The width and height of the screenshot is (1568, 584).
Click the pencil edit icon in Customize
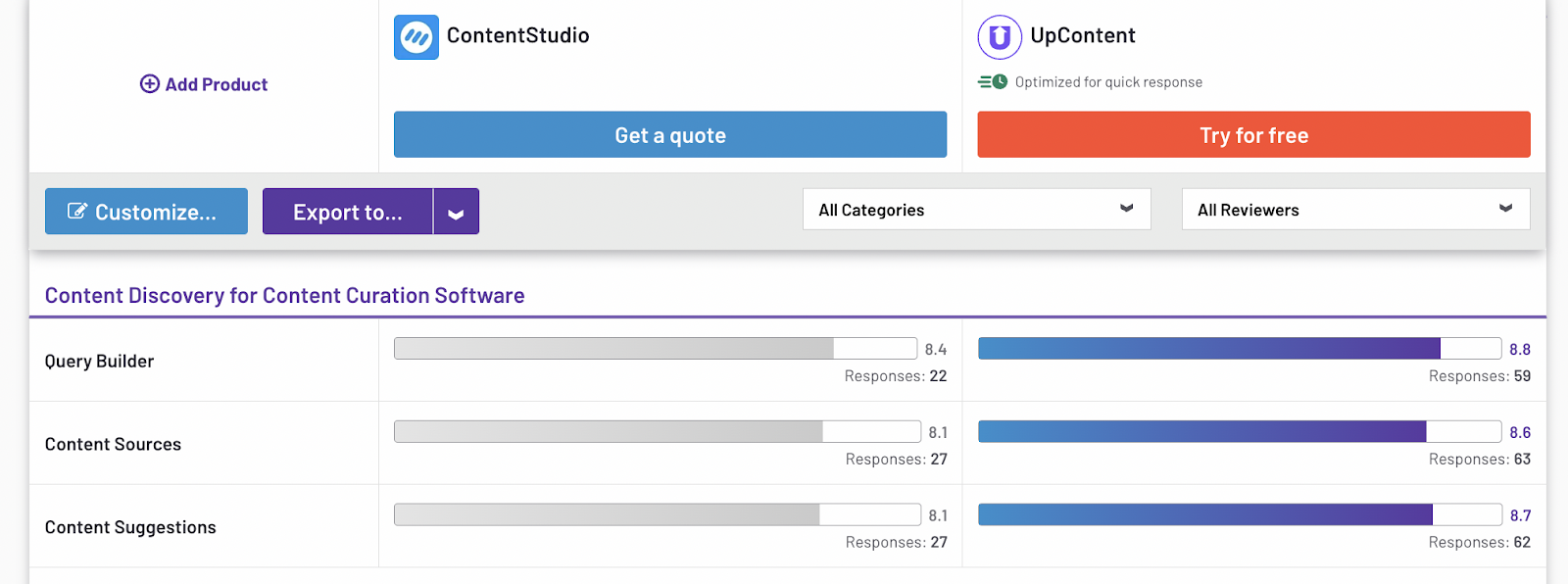point(76,212)
